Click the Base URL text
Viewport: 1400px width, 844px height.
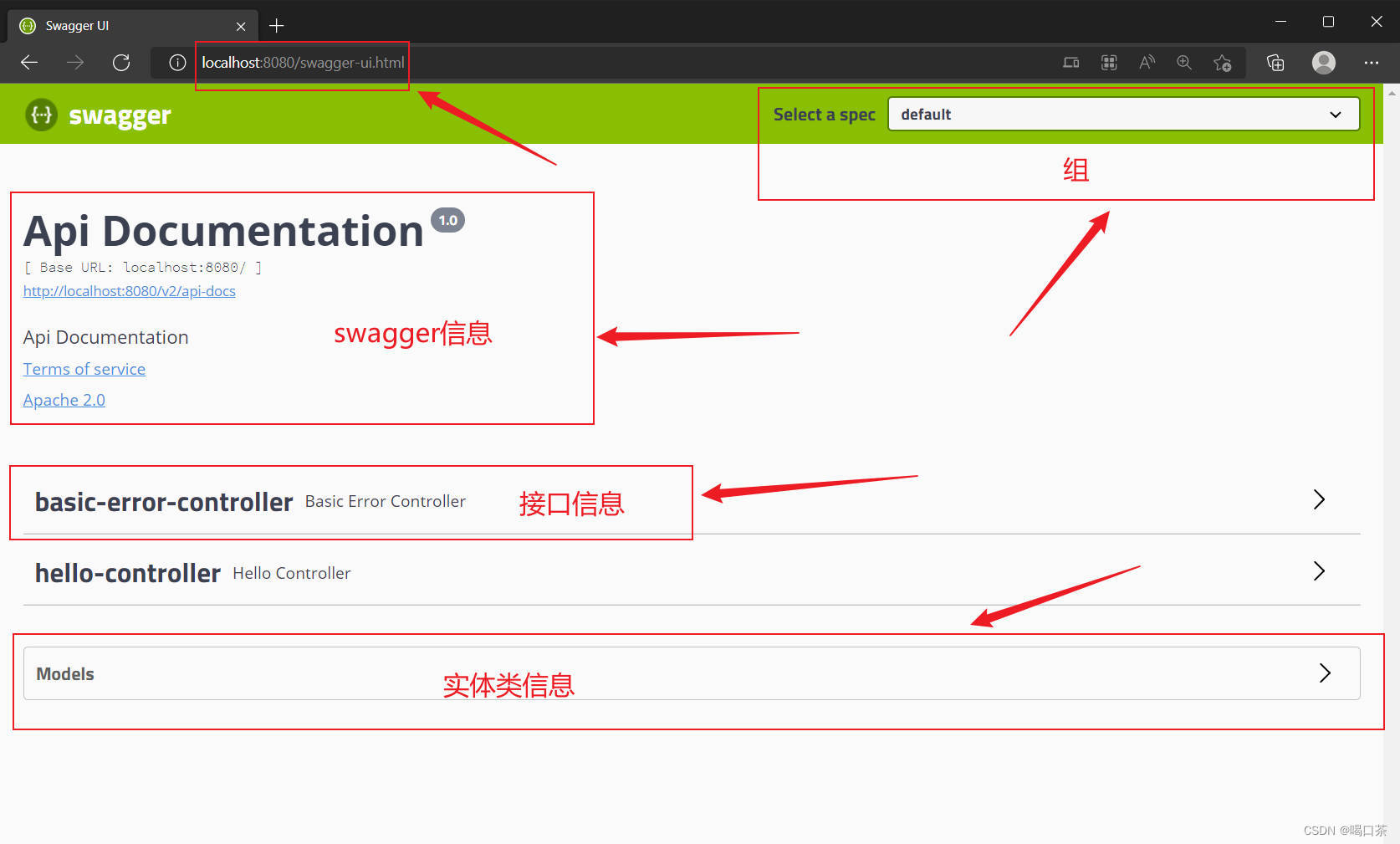[142, 268]
